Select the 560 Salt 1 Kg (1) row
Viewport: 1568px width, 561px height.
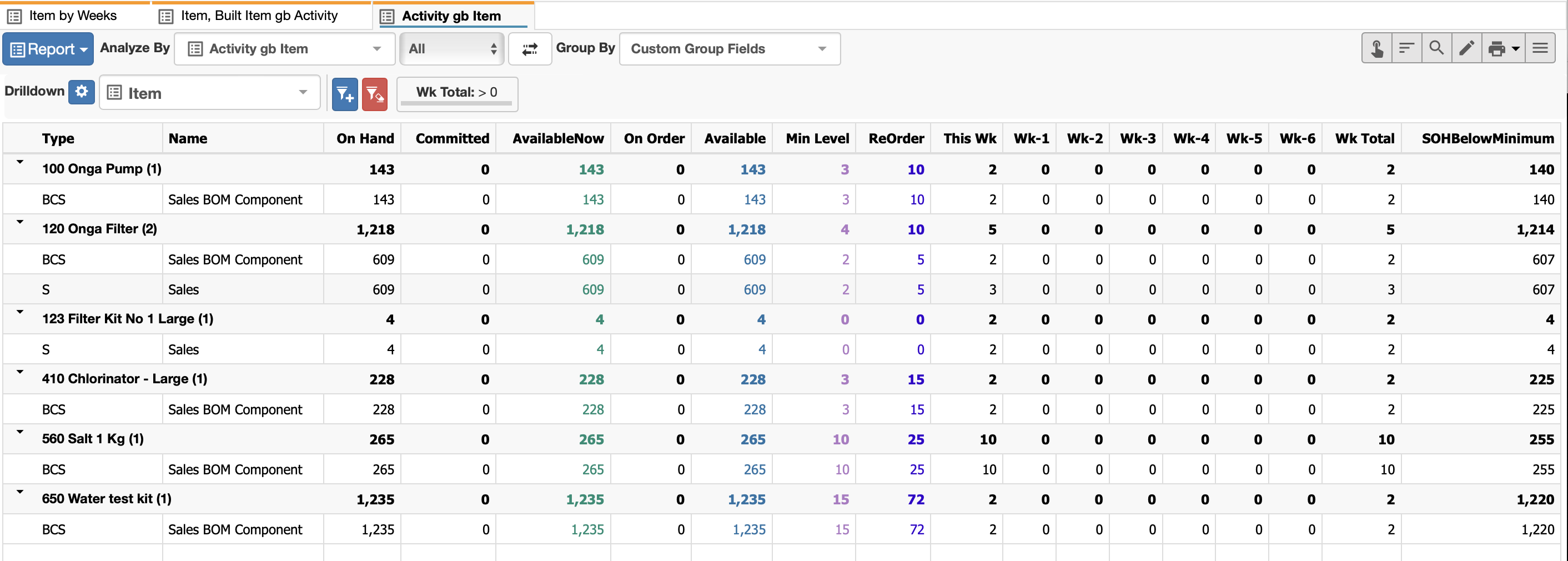click(782, 439)
